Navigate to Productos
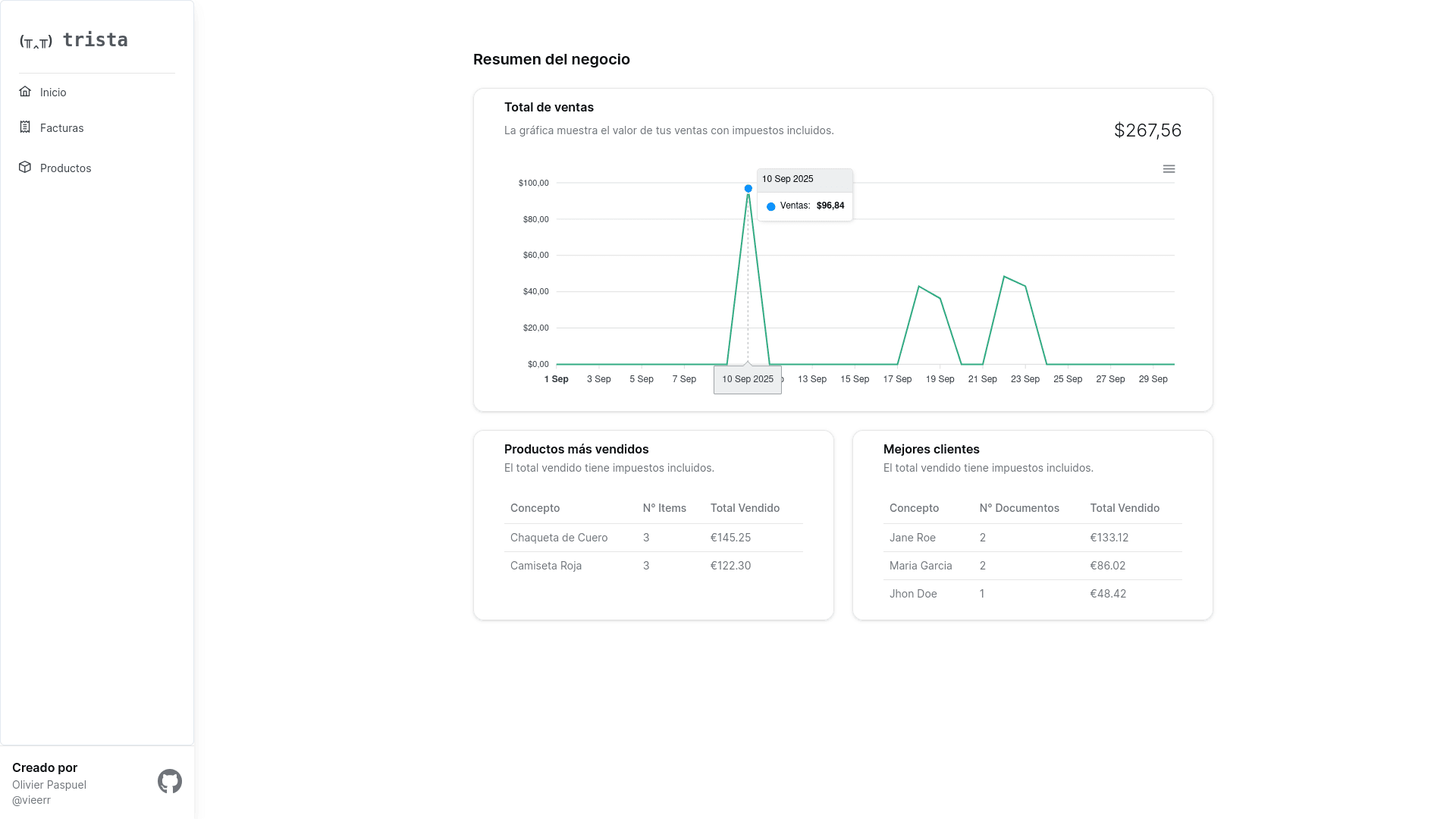The width and height of the screenshot is (1456, 819). [65, 168]
